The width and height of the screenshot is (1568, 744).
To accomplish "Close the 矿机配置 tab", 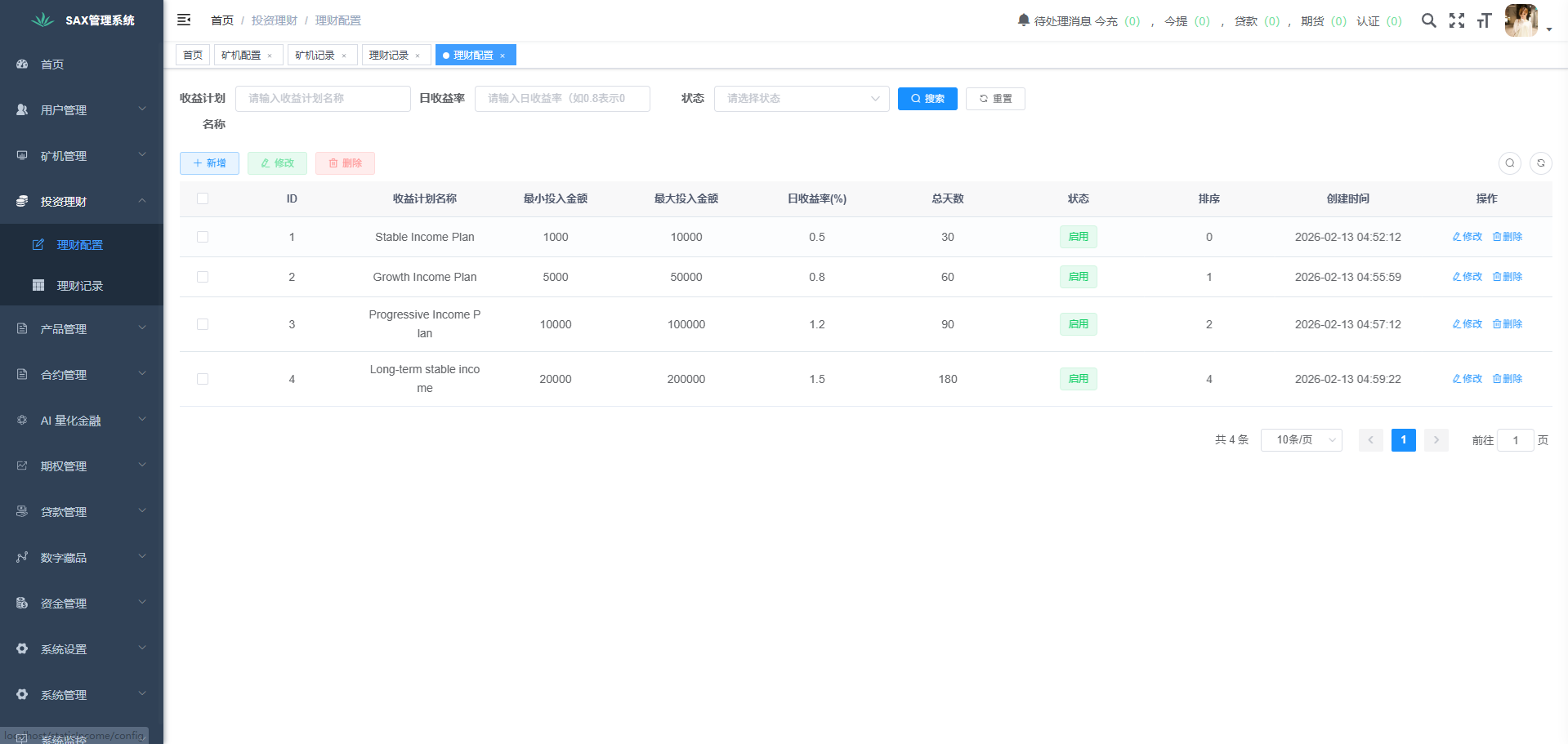I will tap(270, 56).
